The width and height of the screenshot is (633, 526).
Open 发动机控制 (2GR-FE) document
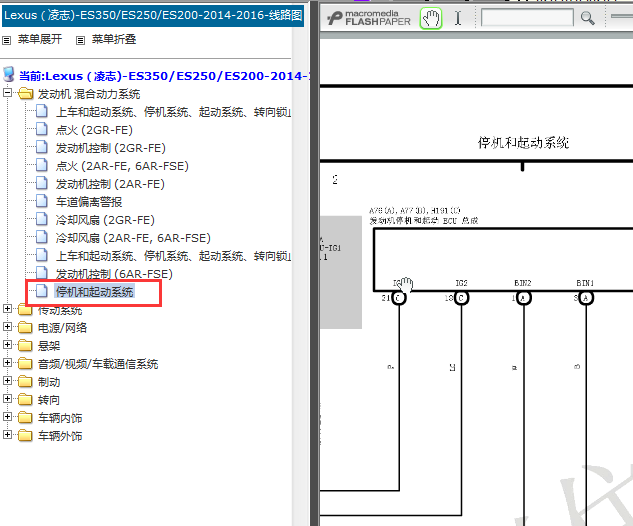111,148
